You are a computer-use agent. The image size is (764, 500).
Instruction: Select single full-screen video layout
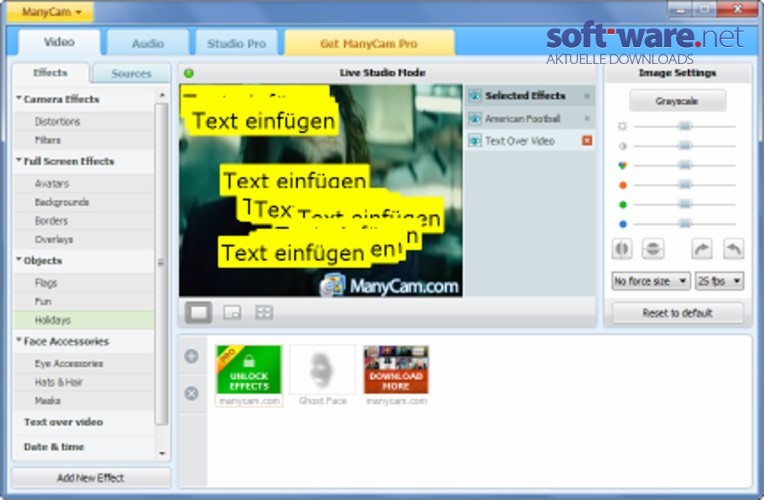198,312
